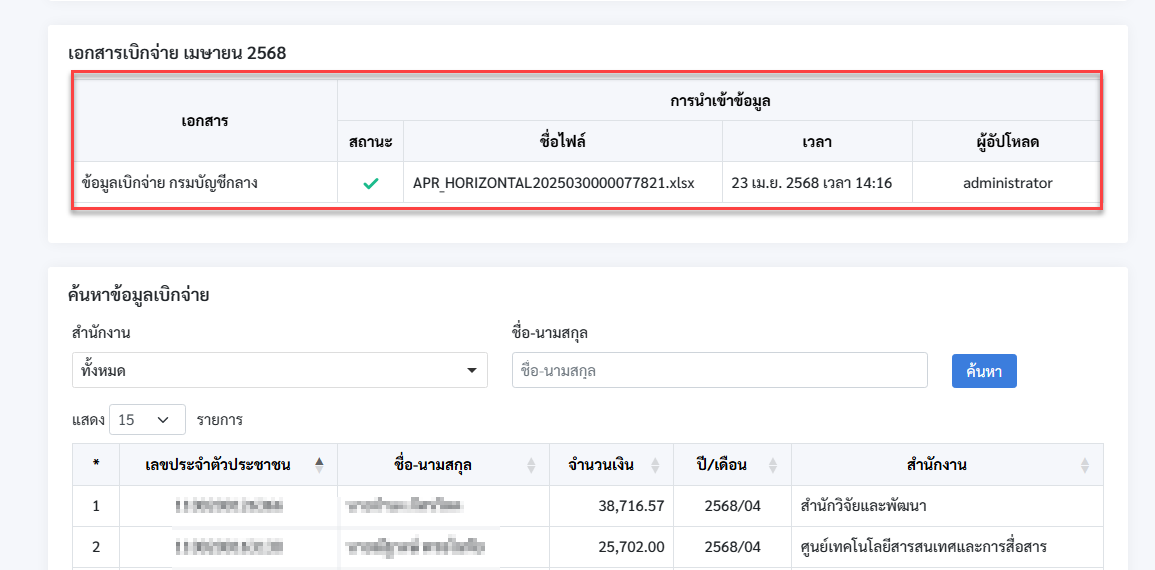Click heading เอกสารเบิกจ่าย เมษายน 2568
The width and height of the screenshot is (1155, 570).
pos(177,53)
